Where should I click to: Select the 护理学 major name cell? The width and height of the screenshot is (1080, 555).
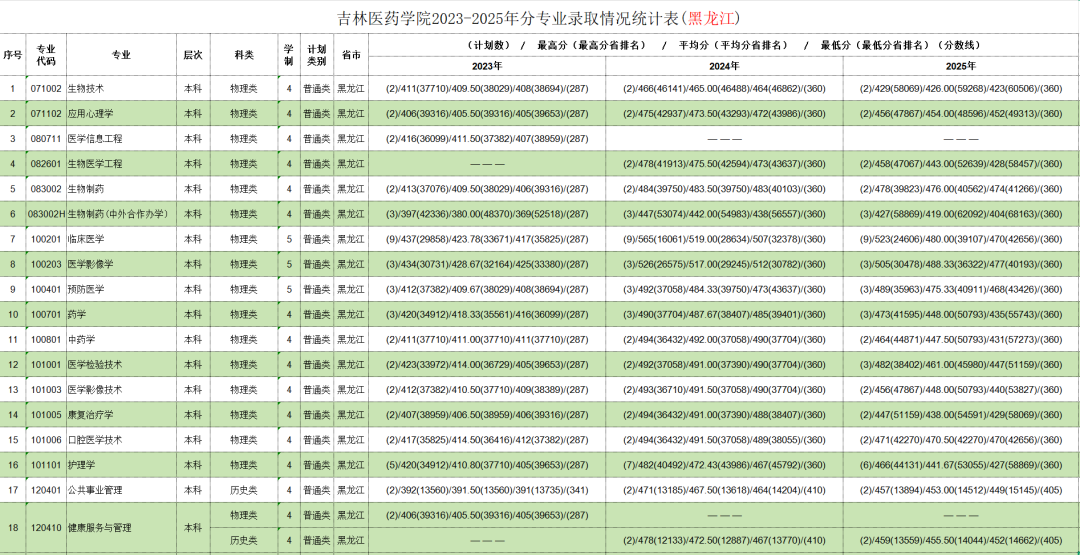(x=121, y=465)
